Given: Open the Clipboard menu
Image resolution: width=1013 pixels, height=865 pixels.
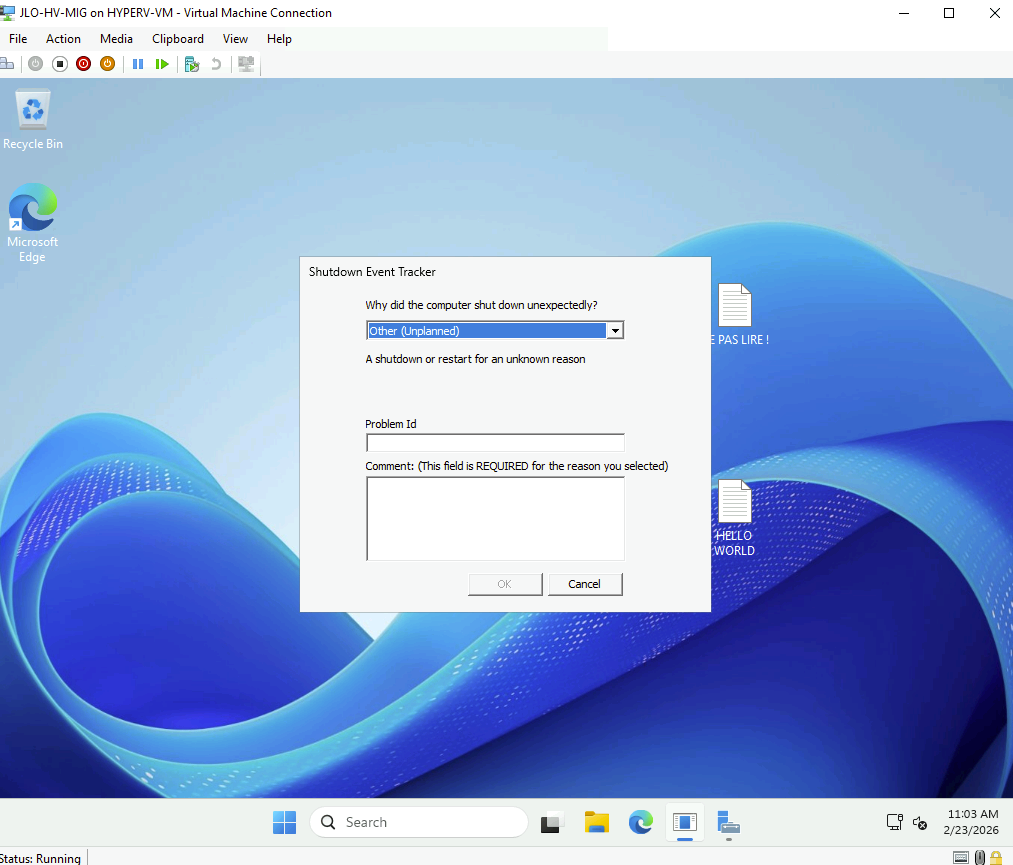Looking at the screenshot, I should coord(178,39).
